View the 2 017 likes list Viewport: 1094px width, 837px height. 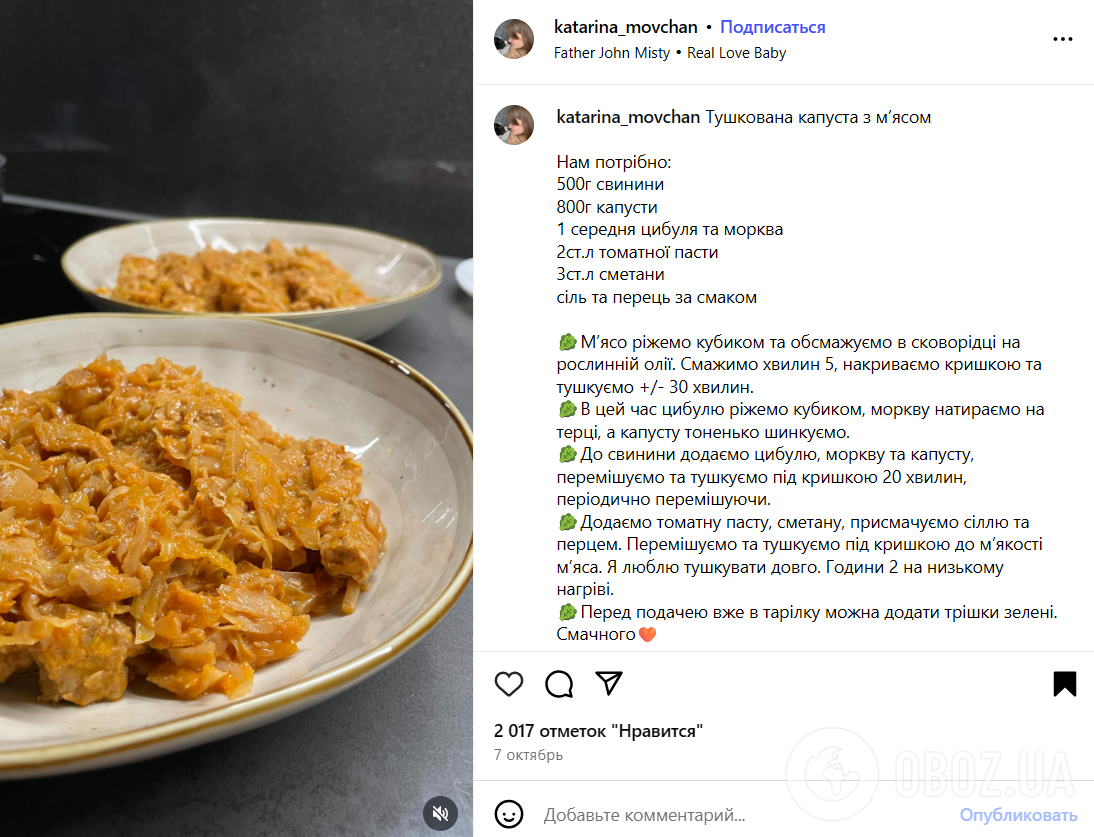click(598, 731)
